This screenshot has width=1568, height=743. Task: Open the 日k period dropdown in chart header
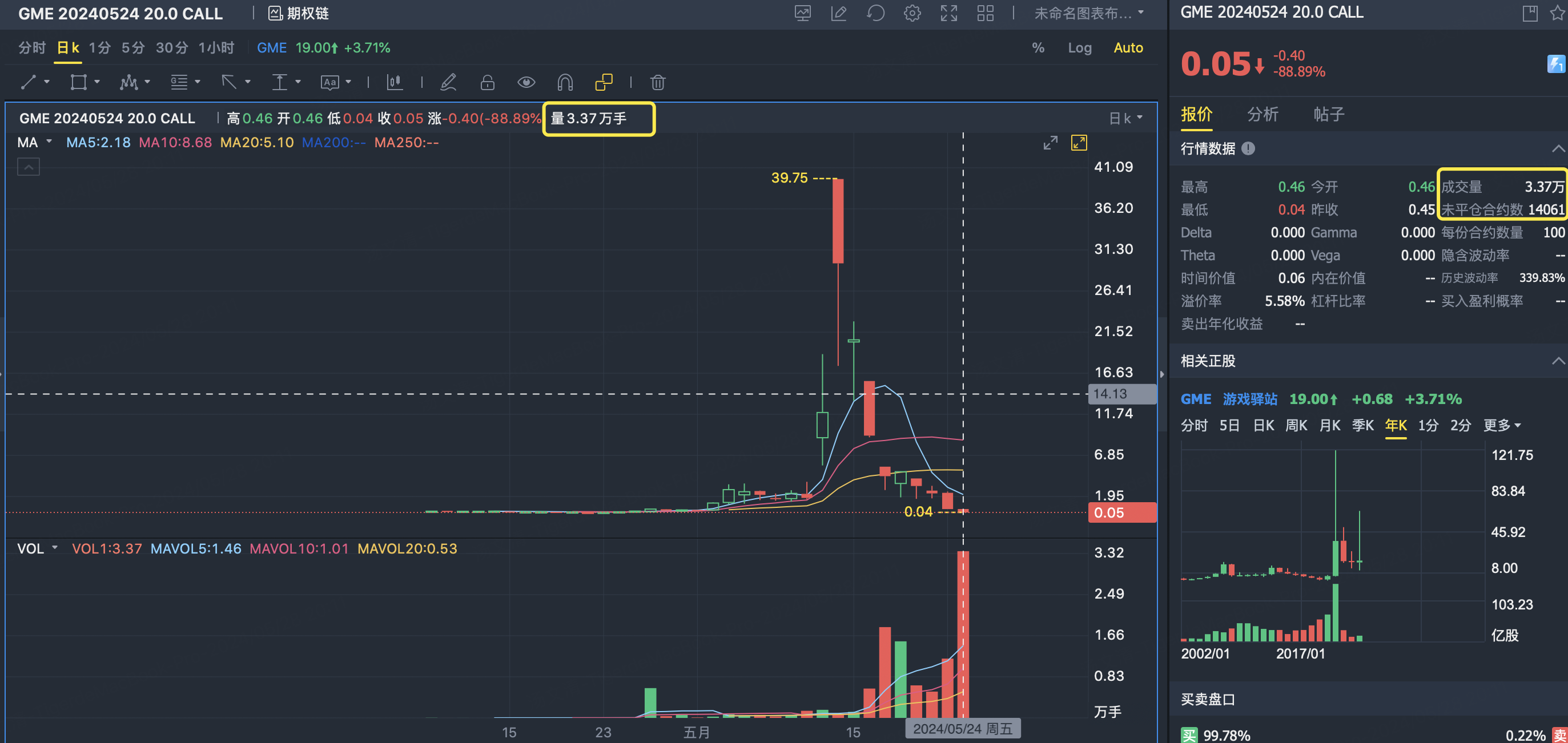[1125, 118]
